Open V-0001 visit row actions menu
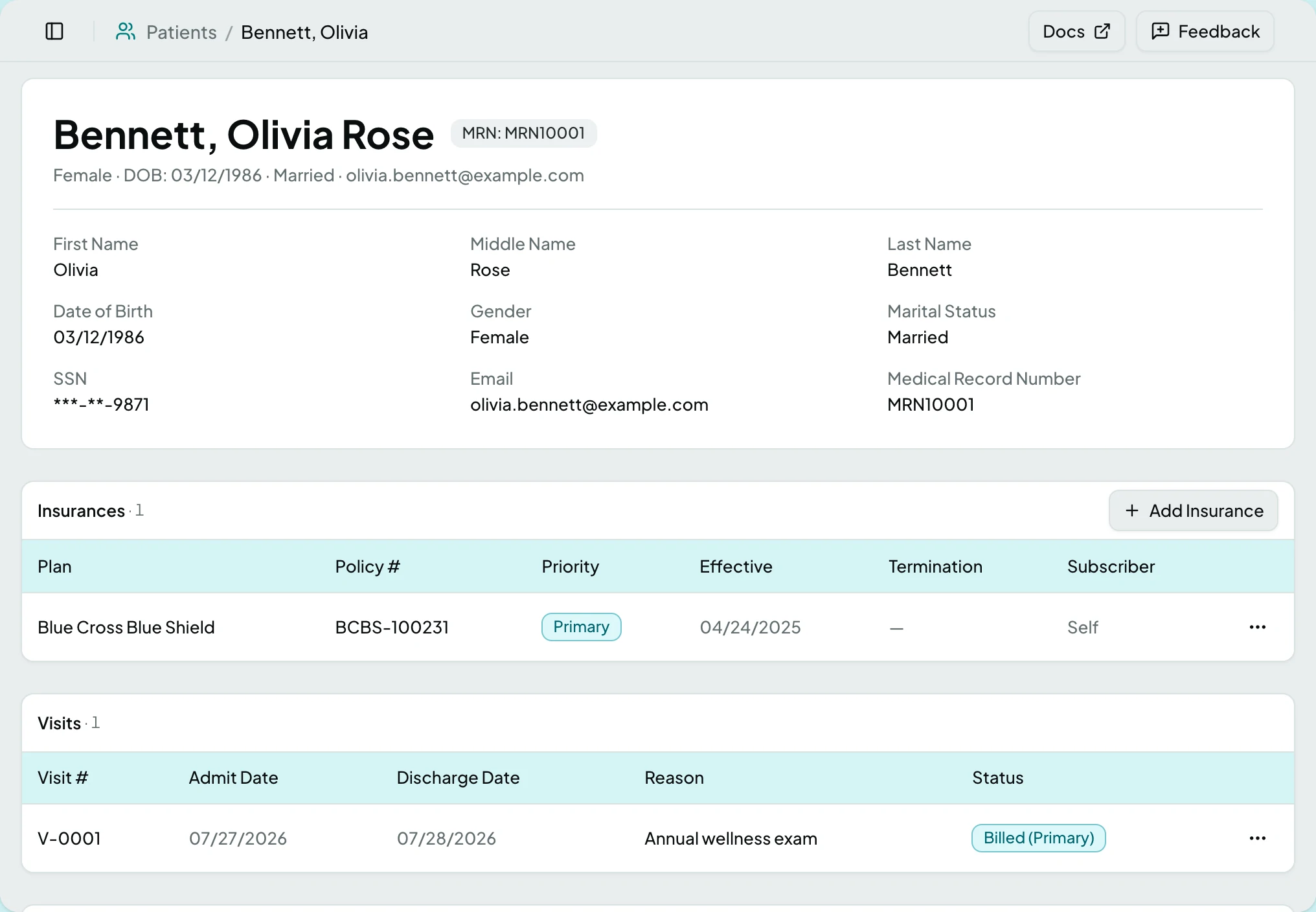Image resolution: width=1316 pixels, height=912 pixels. [1258, 838]
